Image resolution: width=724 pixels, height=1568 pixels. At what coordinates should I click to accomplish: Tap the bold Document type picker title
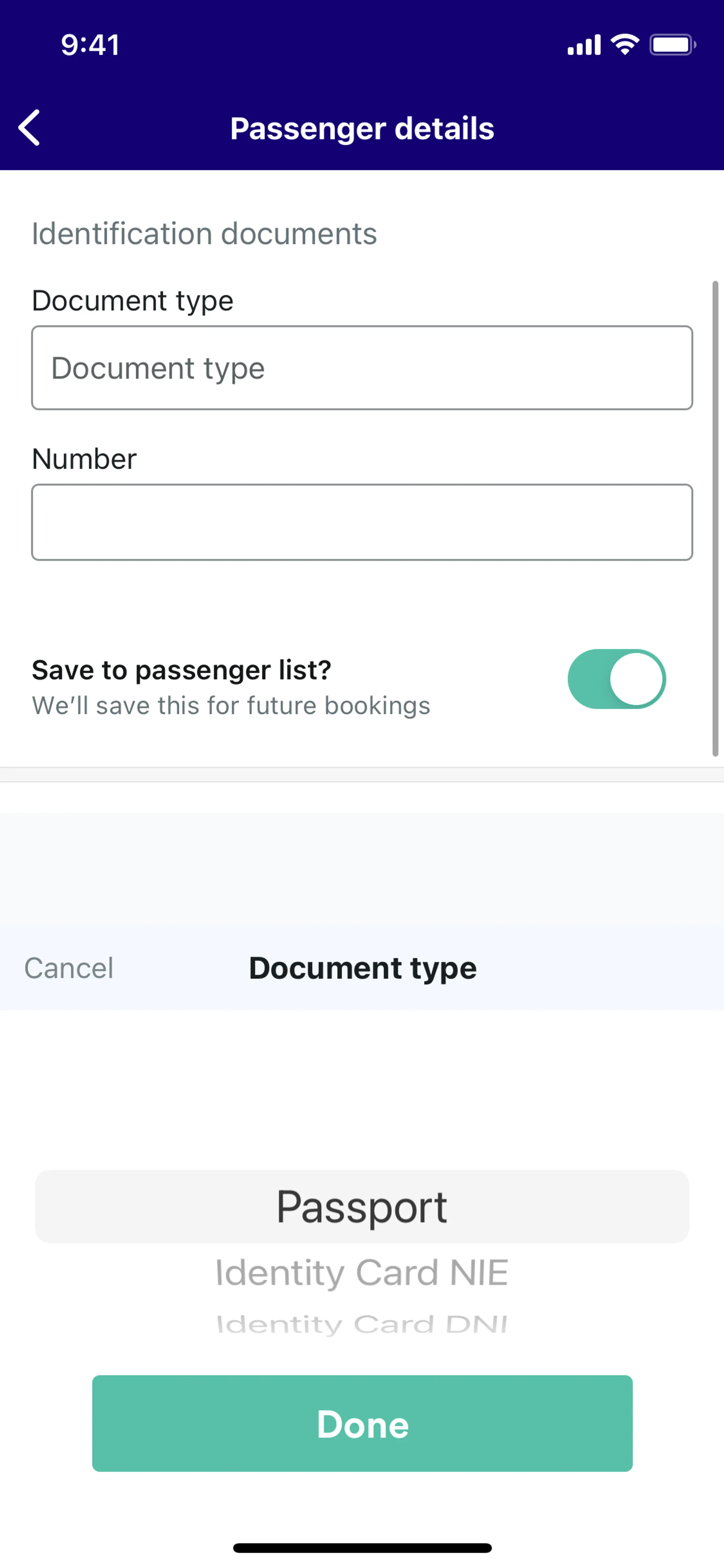click(363, 968)
